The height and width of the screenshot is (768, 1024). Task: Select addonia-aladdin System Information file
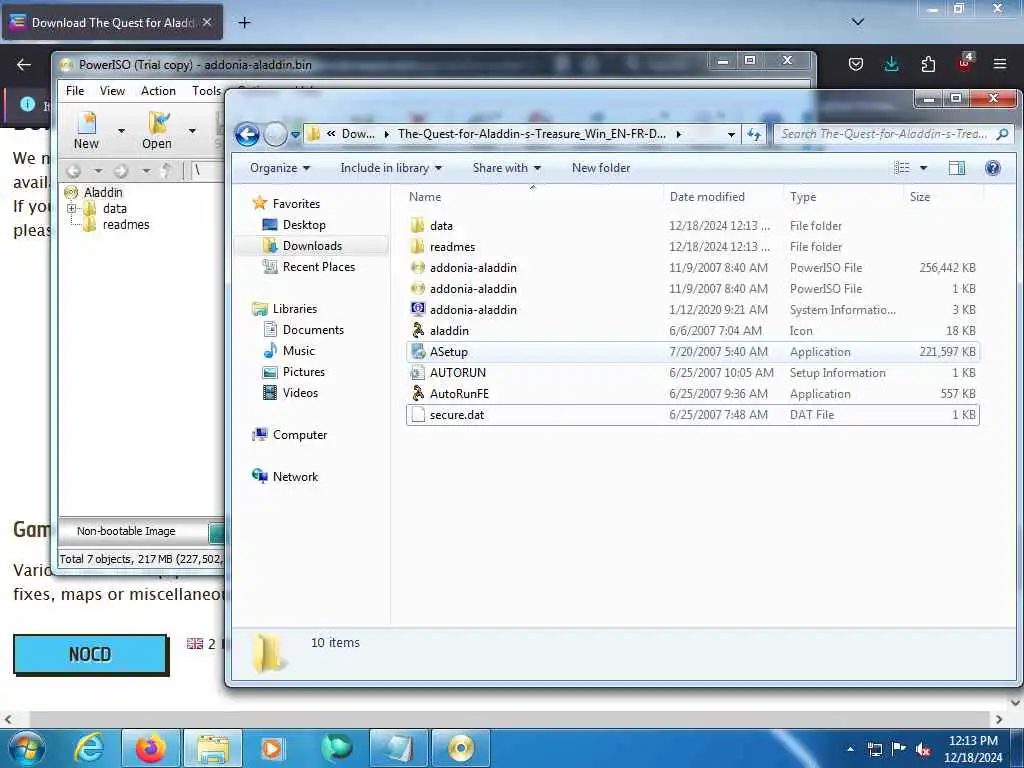click(693, 310)
